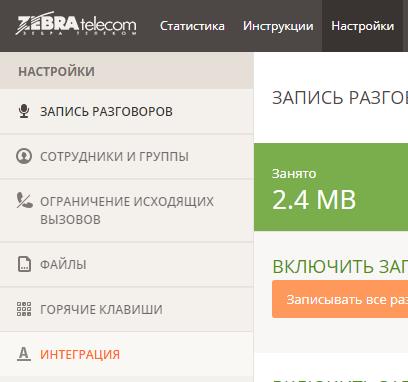Click the Zebra Telecom logo
408x382 pixels.
(x=76, y=24)
